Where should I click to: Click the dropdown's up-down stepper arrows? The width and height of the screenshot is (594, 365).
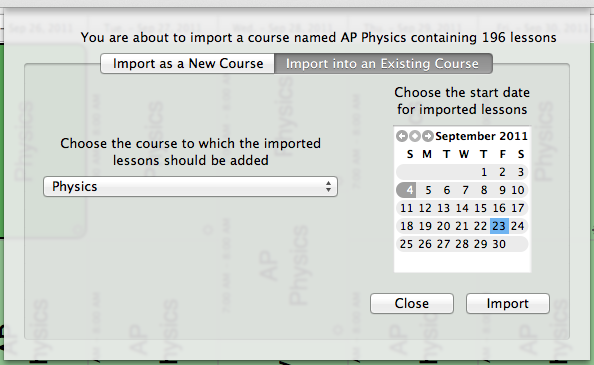(x=328, y=186)
